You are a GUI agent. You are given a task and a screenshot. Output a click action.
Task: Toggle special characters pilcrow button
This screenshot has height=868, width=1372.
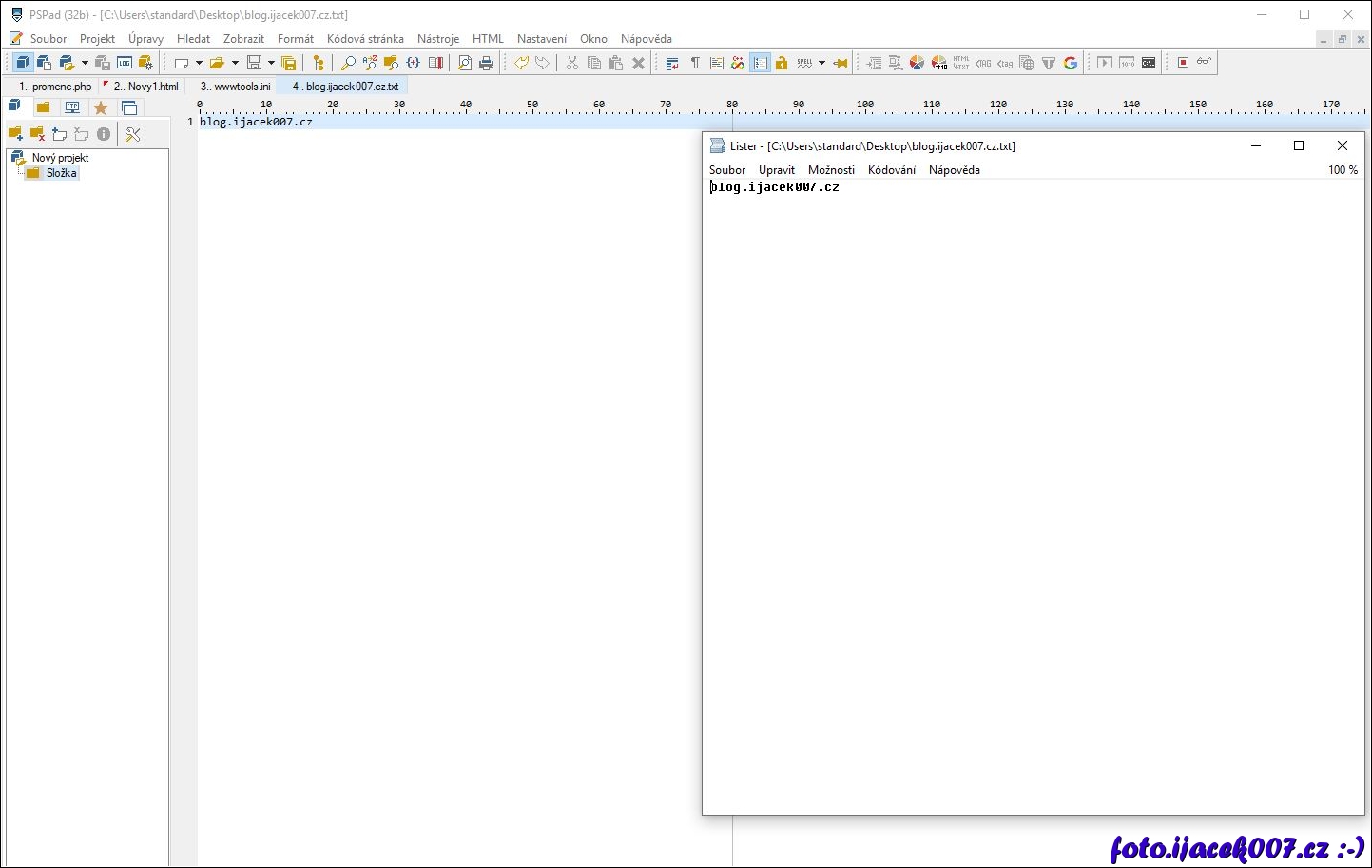[x=695, y=63]
